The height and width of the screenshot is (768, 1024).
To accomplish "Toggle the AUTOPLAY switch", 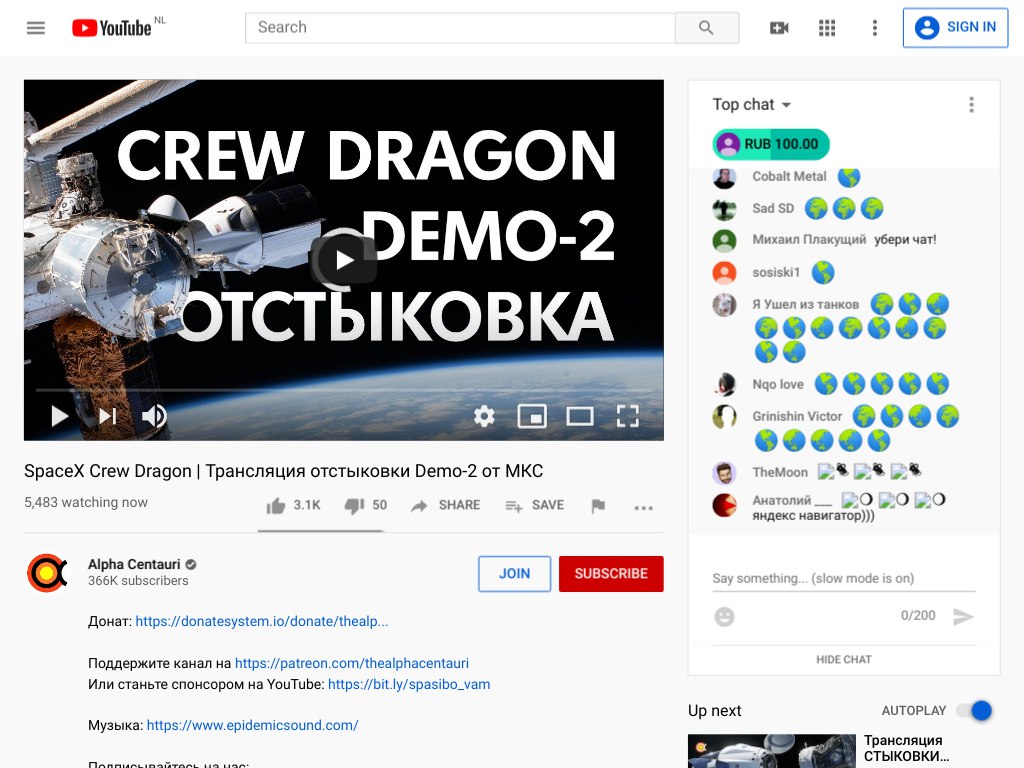I will point(974,711).
